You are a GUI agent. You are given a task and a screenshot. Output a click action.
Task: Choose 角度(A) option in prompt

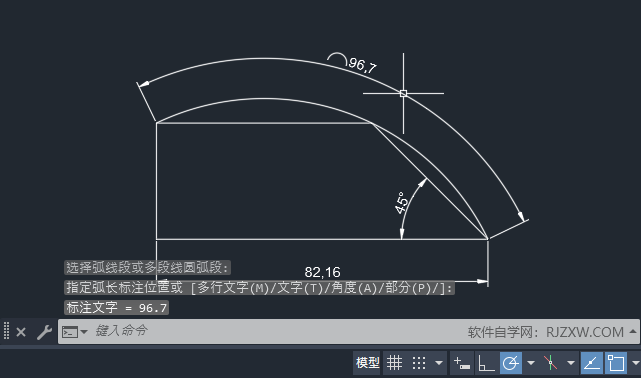click(x=354, y=288)
